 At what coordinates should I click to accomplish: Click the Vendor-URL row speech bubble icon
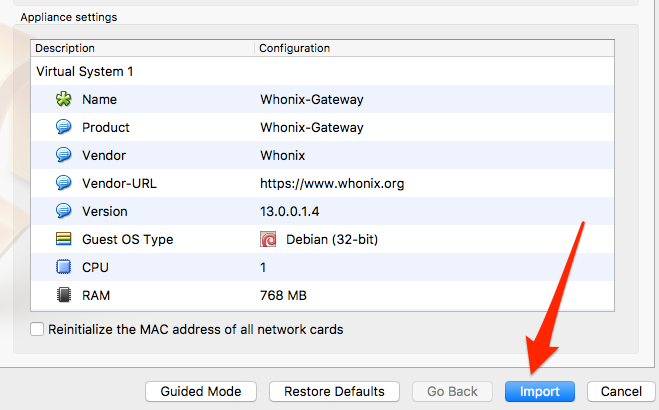63,183
